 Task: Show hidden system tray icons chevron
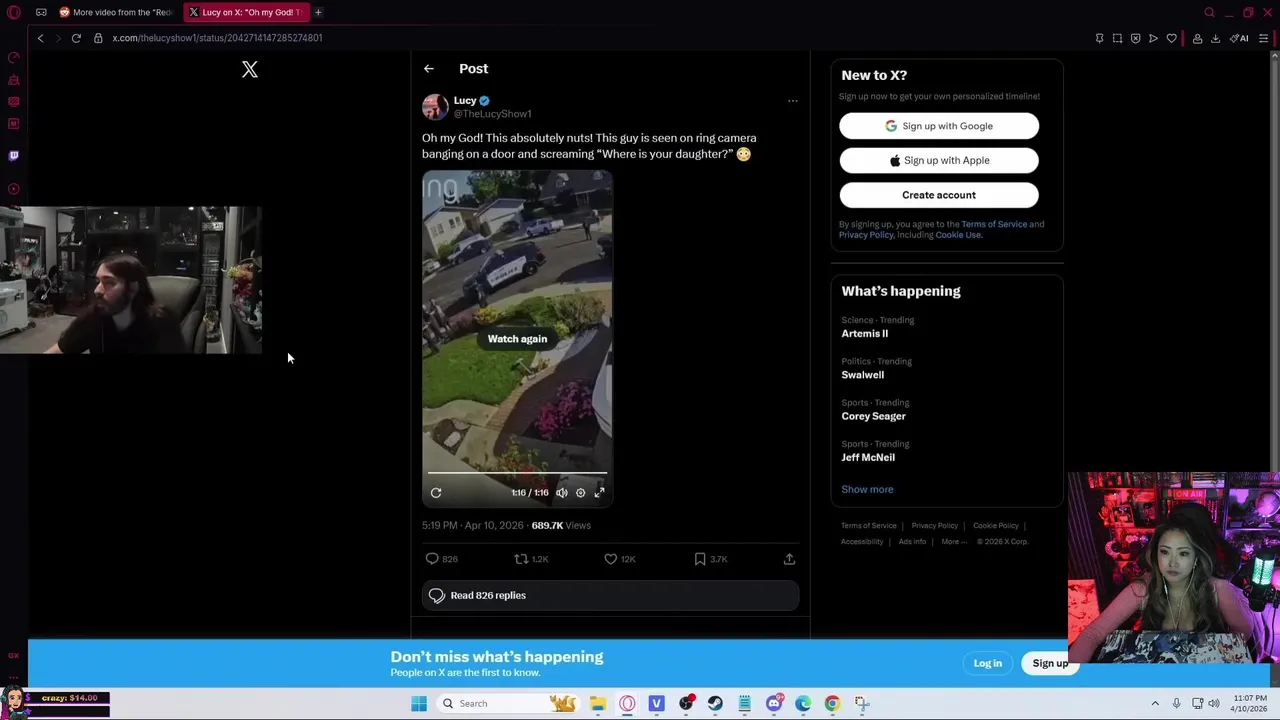pos(1155,703)
